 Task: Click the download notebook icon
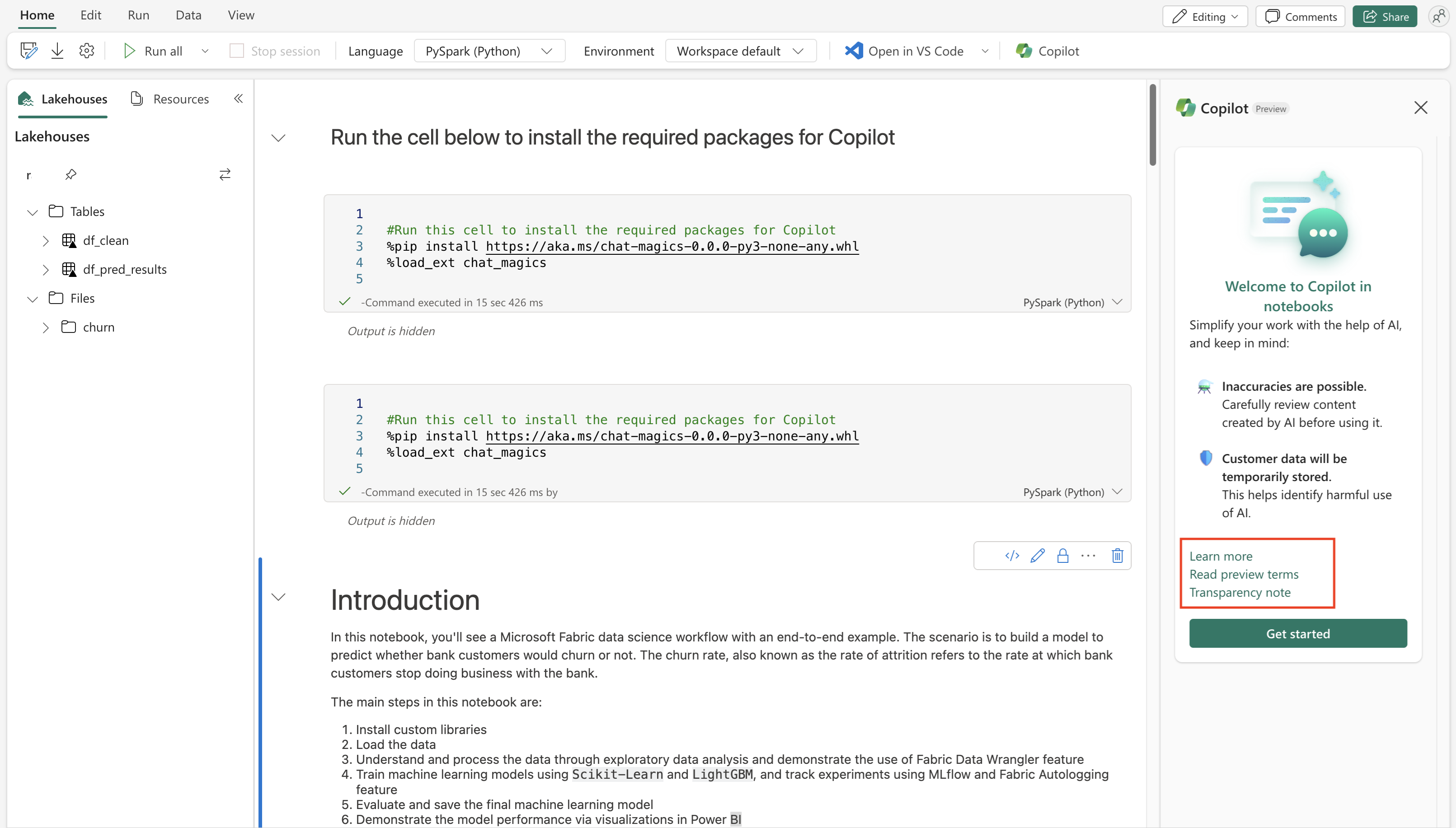click(57, 51)
